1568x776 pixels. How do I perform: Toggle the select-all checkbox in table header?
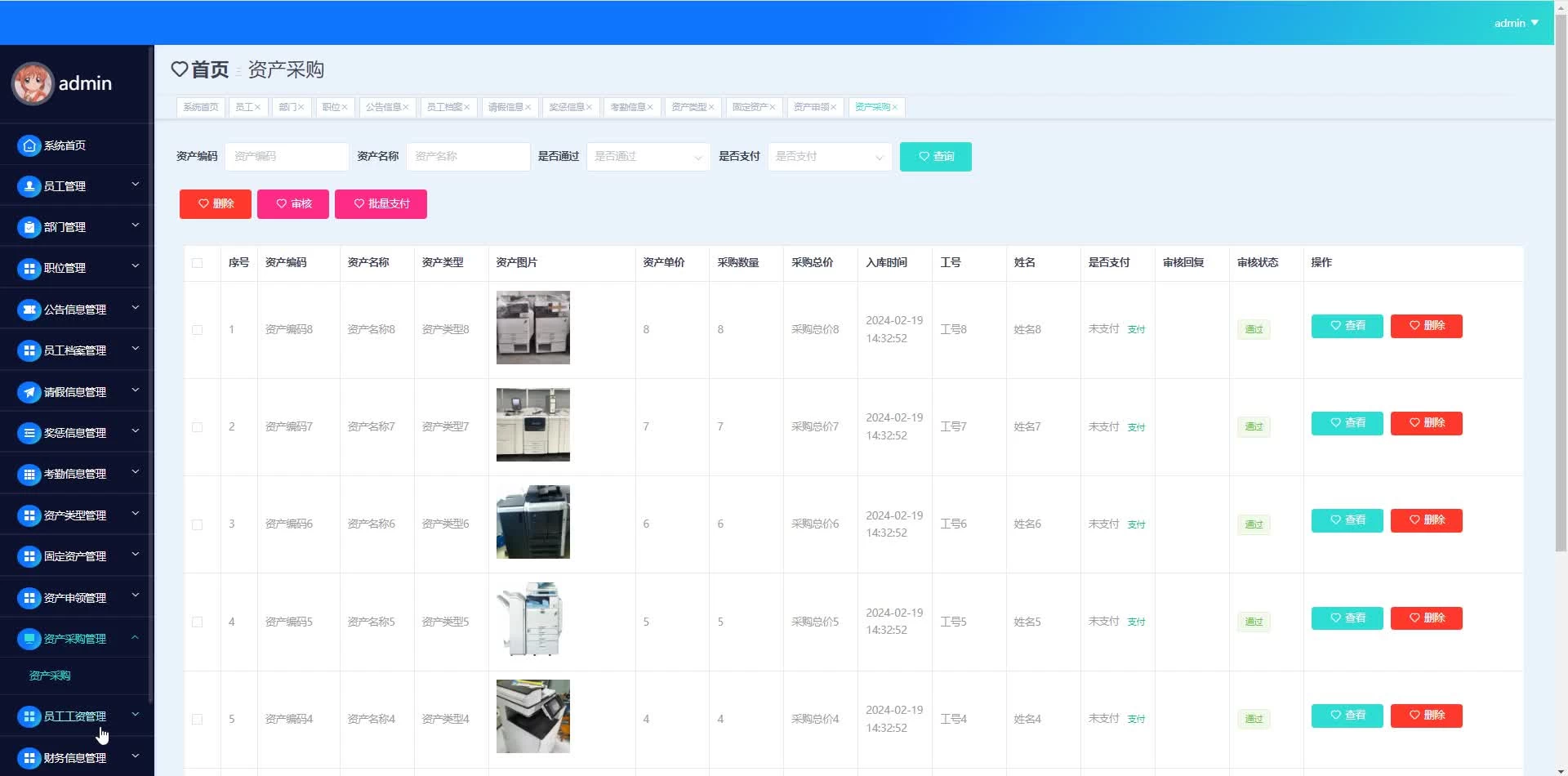[197, 263]
